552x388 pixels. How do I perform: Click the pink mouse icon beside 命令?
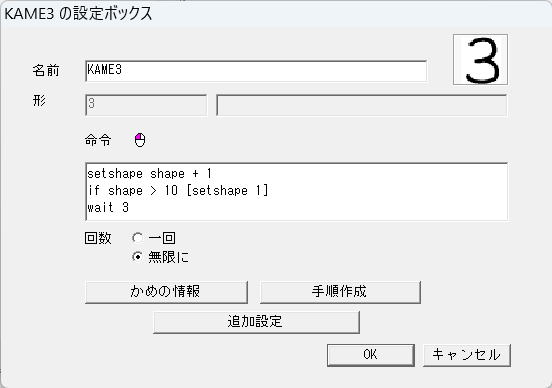click(x=140, y=140)
